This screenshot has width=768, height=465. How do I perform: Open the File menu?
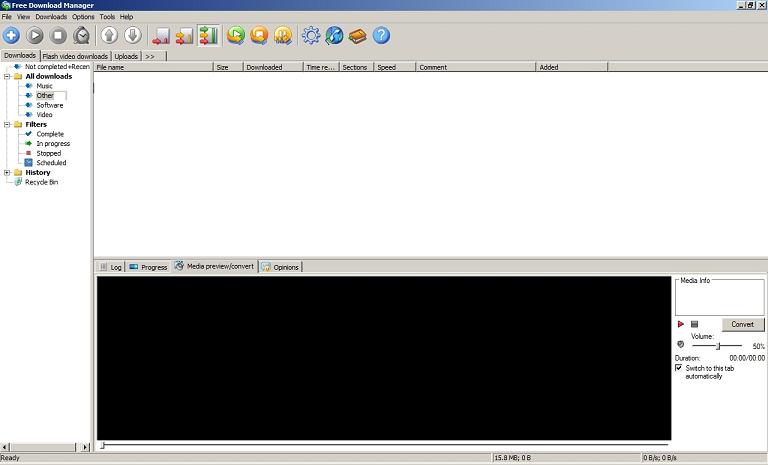[7, 17]
